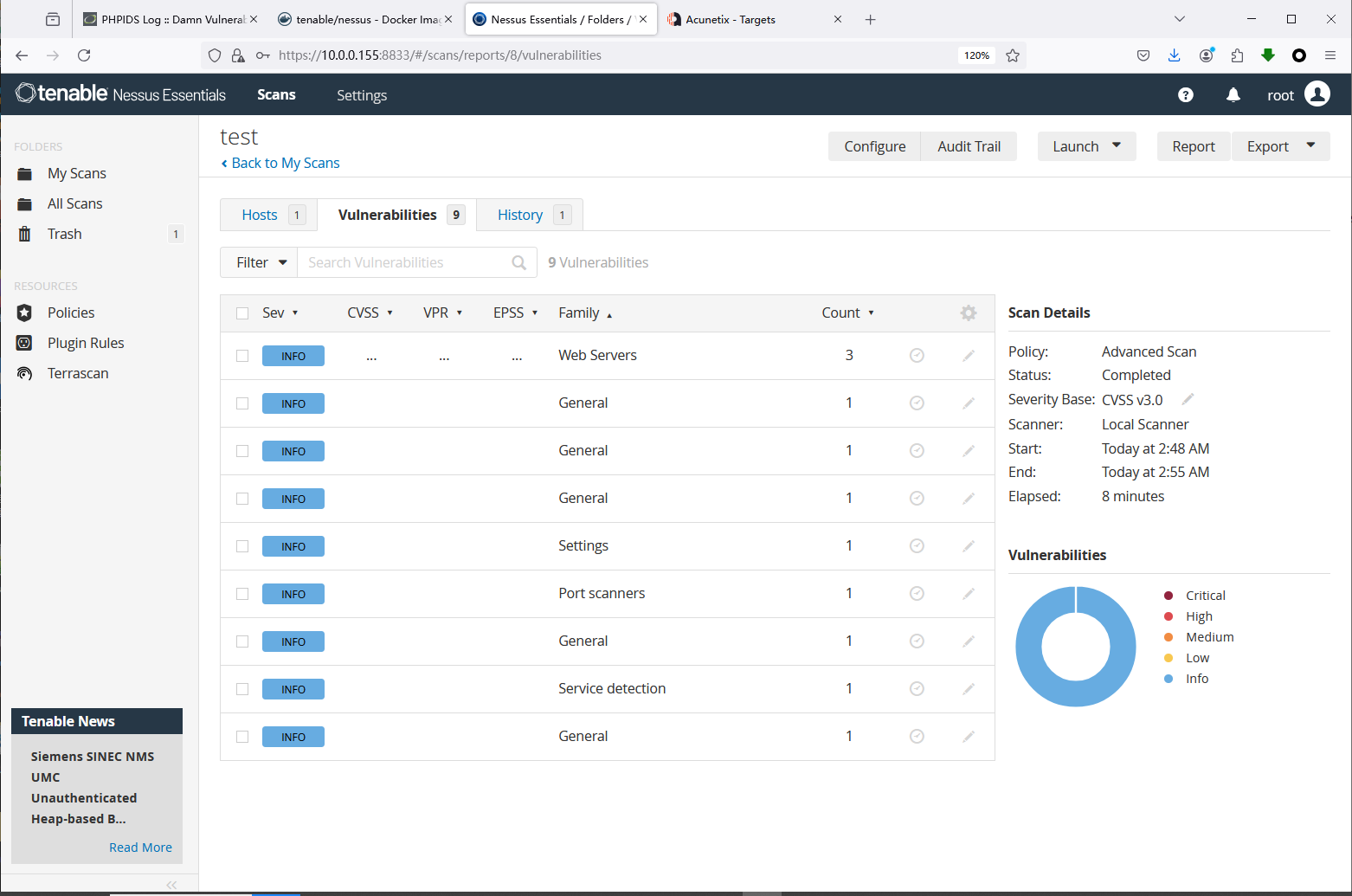The image size is (1352, 896).
Task: Click clock icon in Port scanners row
Action: click(917, 593)
